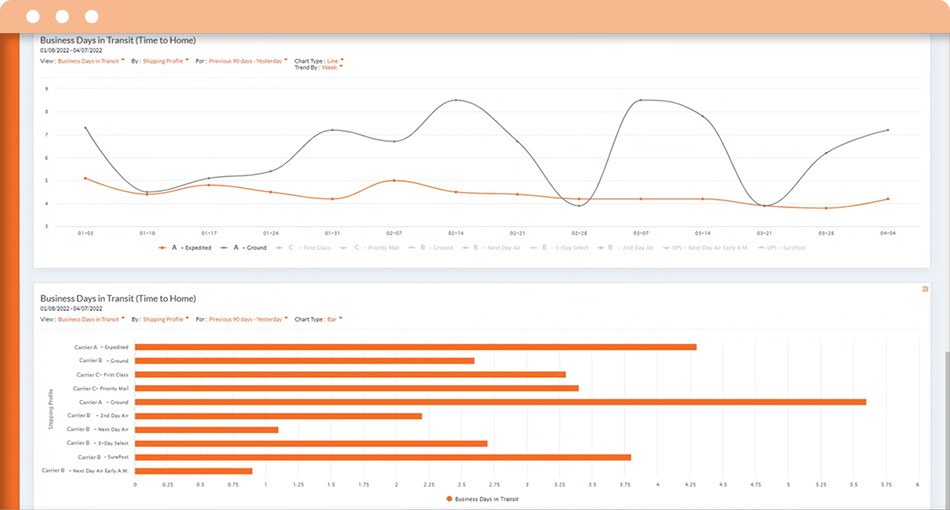This screenshot has width=950, height=510.
Task: Open the date range dropdown on line chart
Action: (x=247, y=61)
